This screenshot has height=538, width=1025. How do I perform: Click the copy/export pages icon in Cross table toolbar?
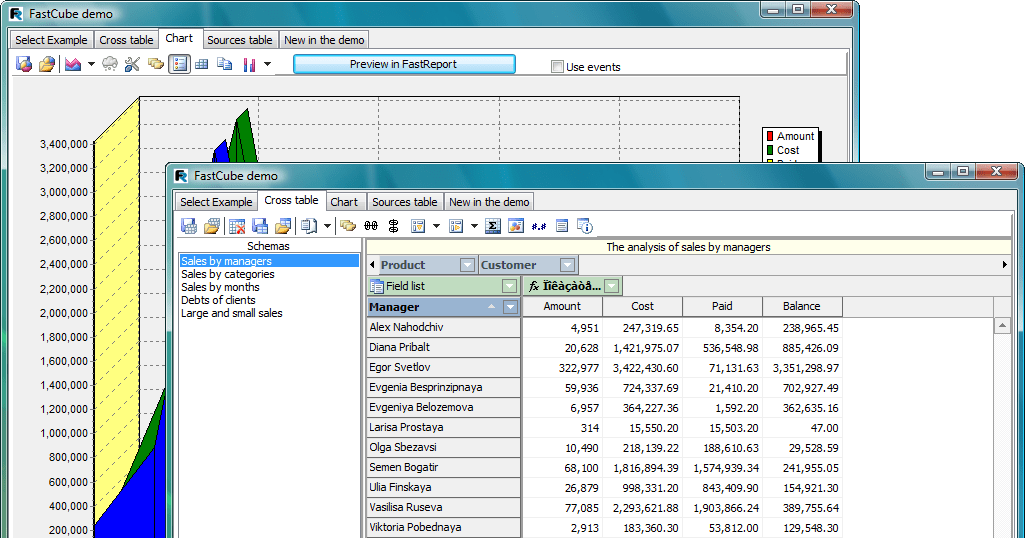click(309, 226)
